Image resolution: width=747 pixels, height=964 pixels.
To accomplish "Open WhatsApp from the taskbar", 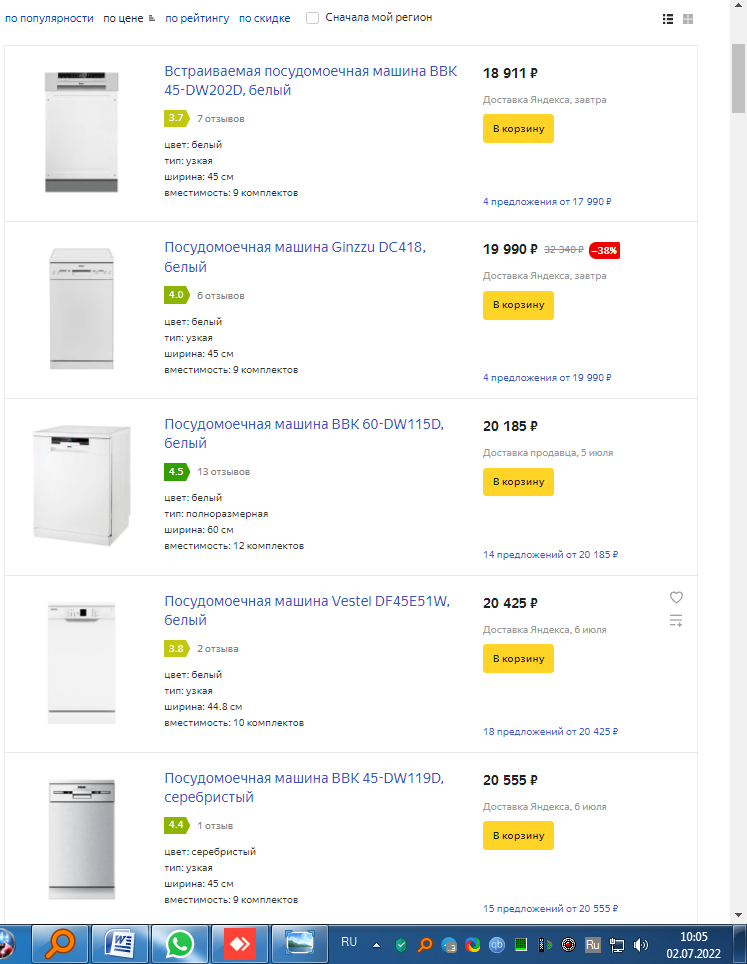I will 180,943.
